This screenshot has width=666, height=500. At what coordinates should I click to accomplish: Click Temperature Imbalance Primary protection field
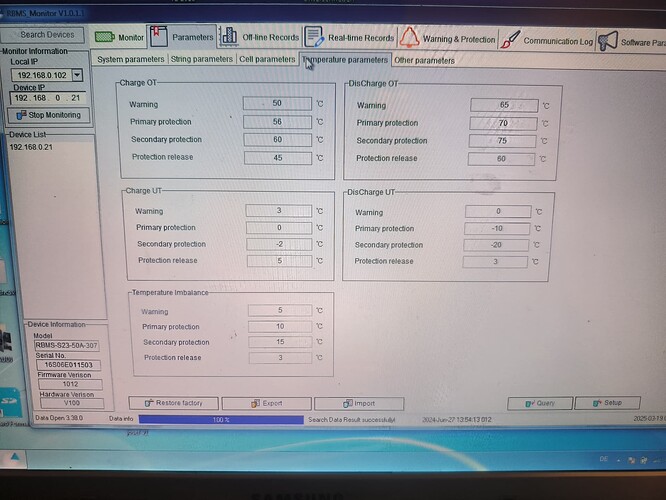click(280, 326)
